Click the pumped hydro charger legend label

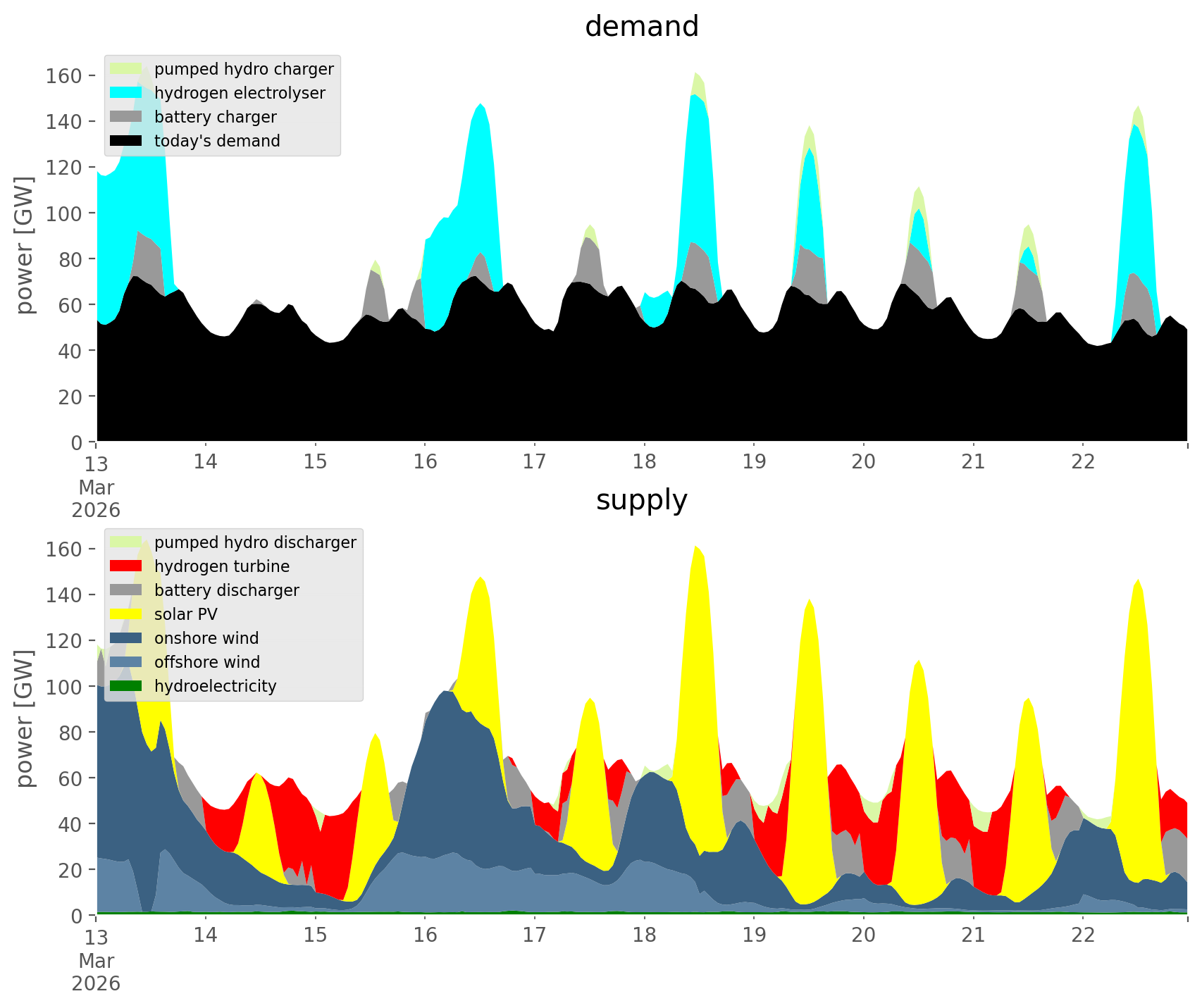pyautogui.click(x=244, y=69)
